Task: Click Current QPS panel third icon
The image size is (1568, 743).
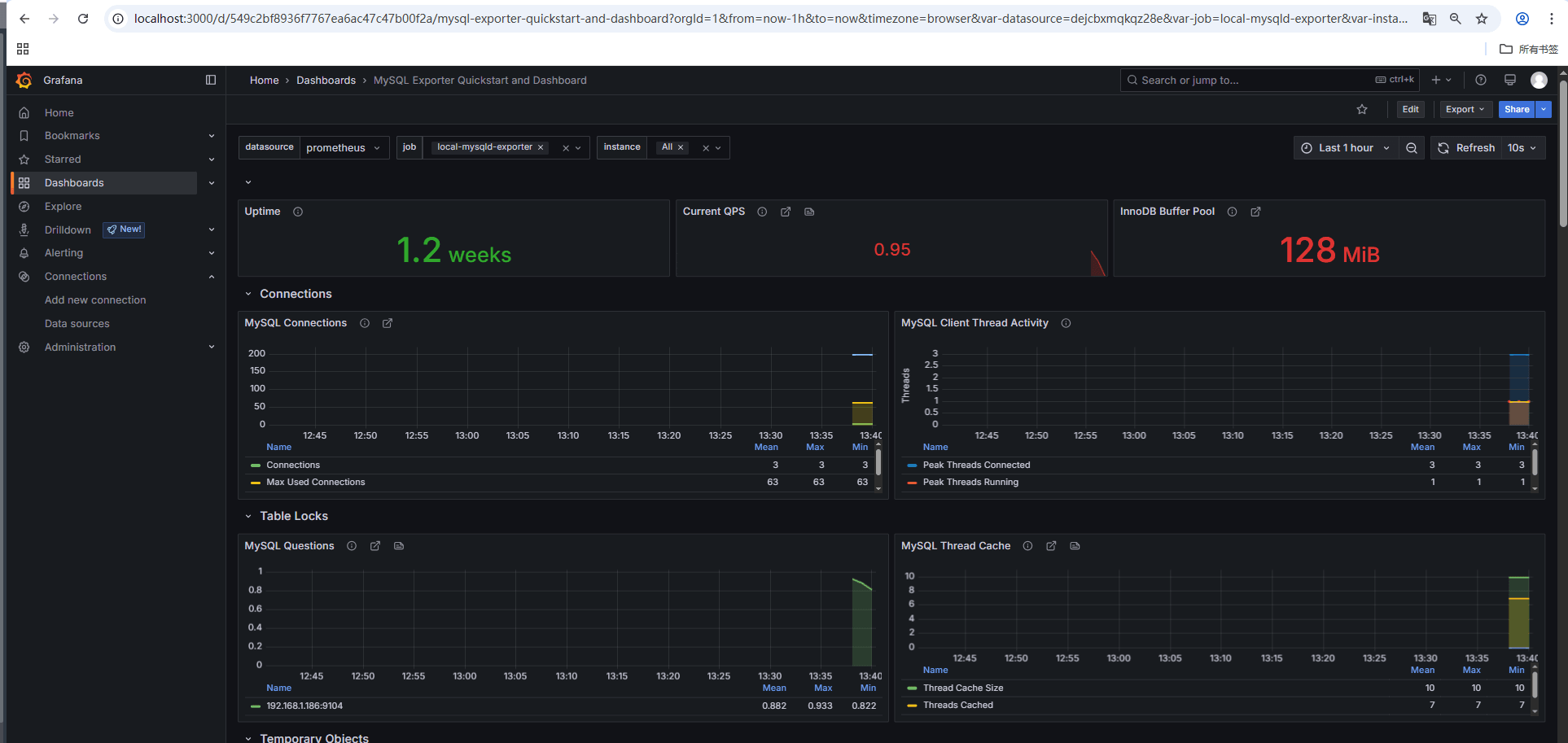Action: (809, 212)
